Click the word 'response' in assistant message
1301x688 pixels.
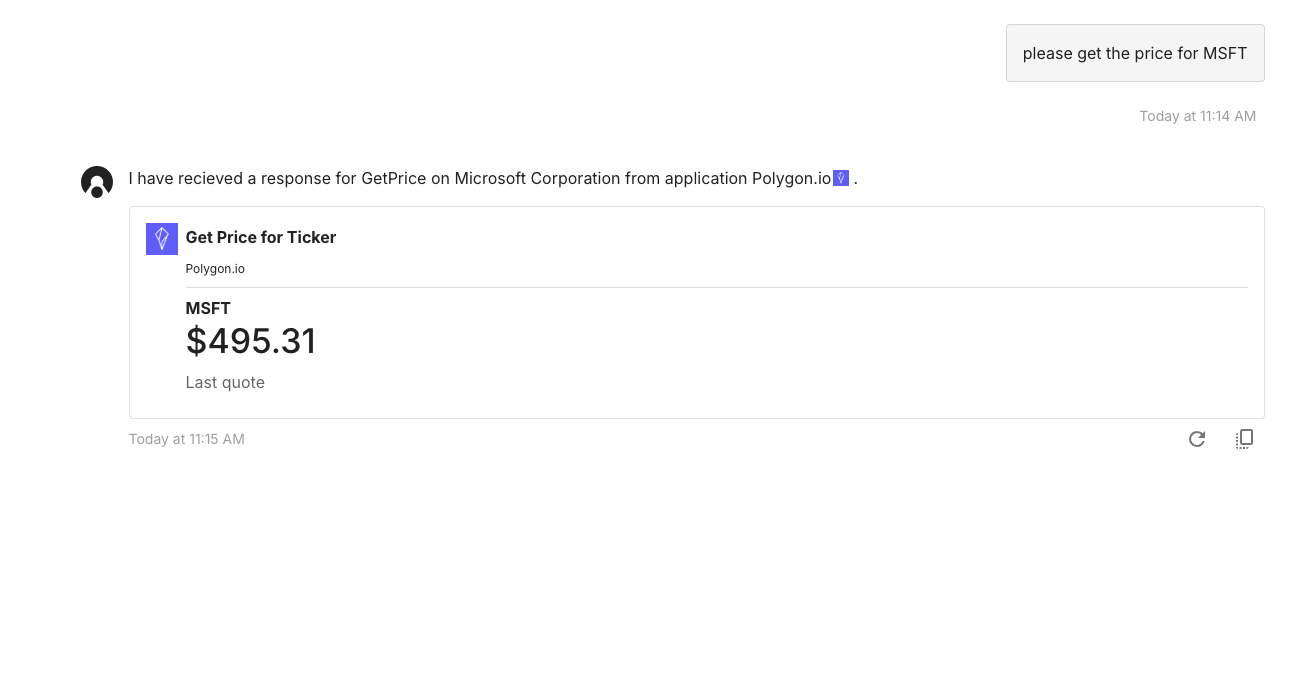(x=296, y=178)
